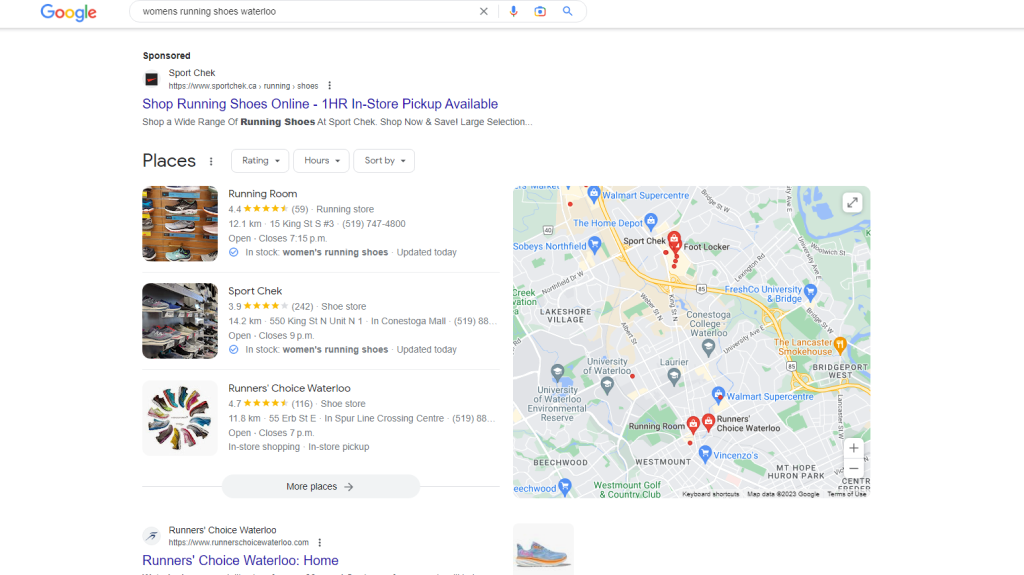Screen dimensions: 1024x575
Task: Expand the map to full view
Action: coord(852,203)
